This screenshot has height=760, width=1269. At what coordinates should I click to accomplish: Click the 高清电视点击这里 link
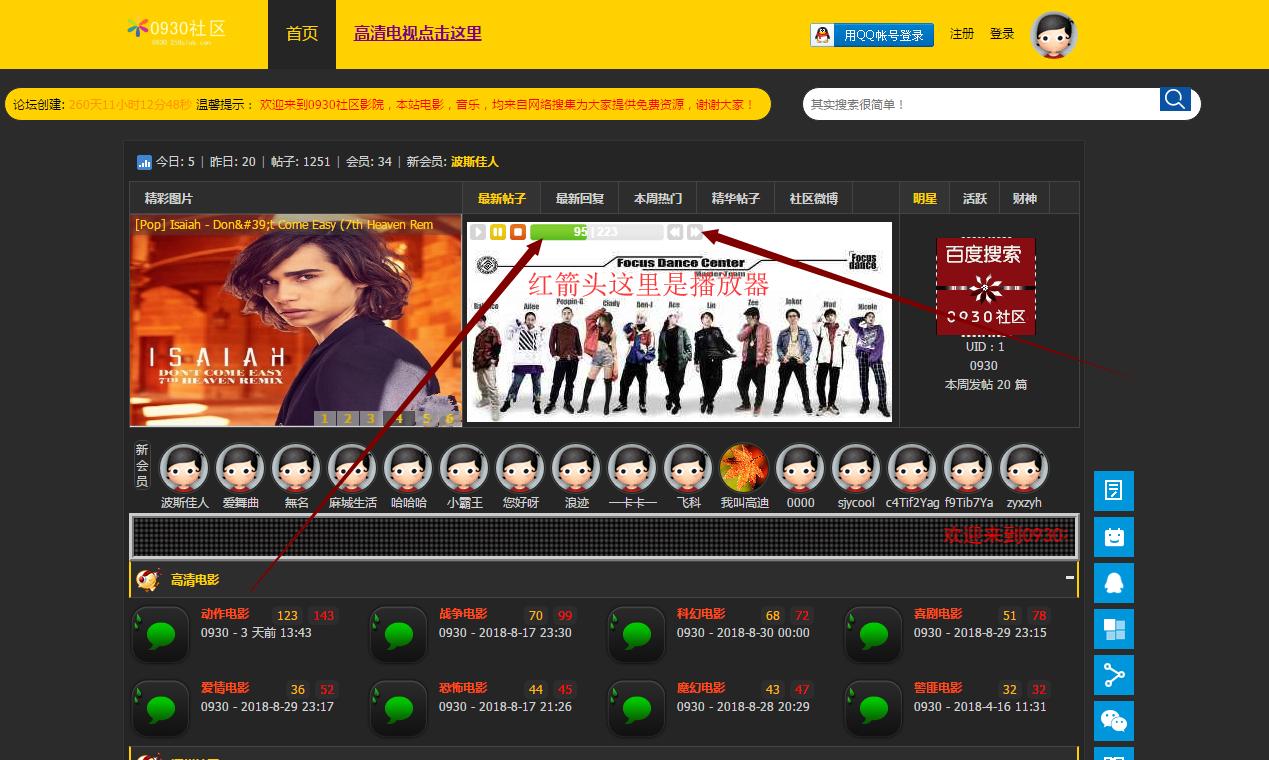tap(418, 33)
